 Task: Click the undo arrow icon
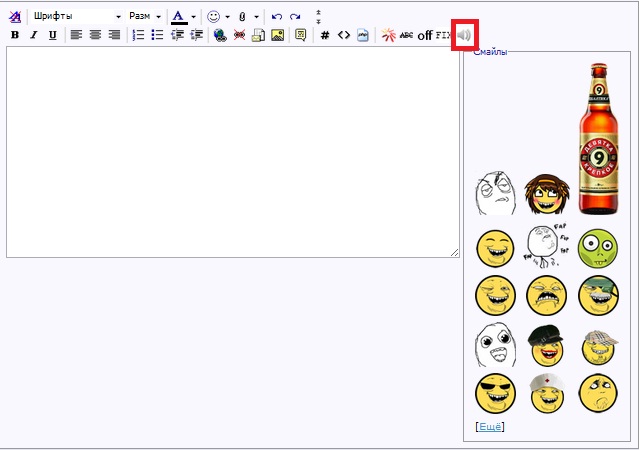(x=277, y=17)
